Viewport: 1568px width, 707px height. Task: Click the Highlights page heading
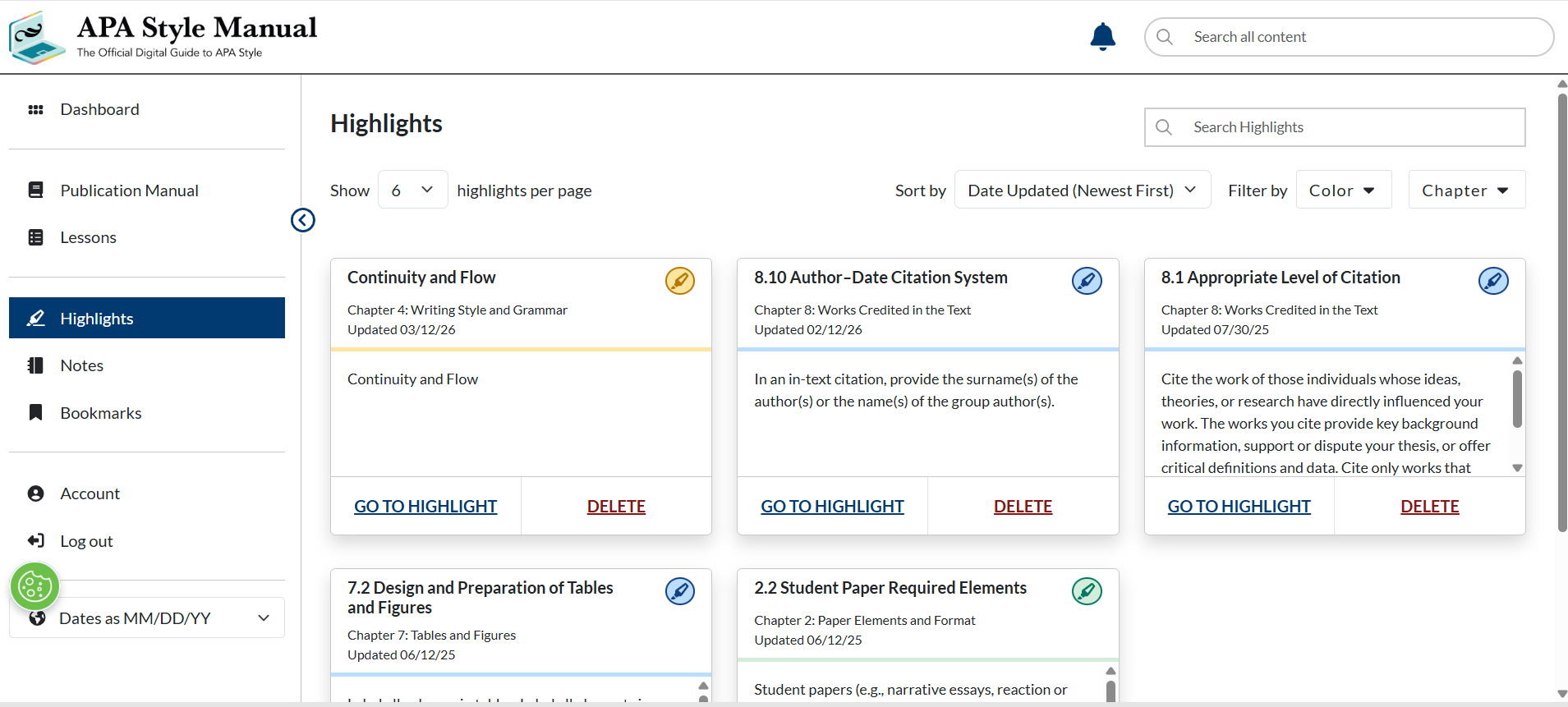(x=386, y=123)
